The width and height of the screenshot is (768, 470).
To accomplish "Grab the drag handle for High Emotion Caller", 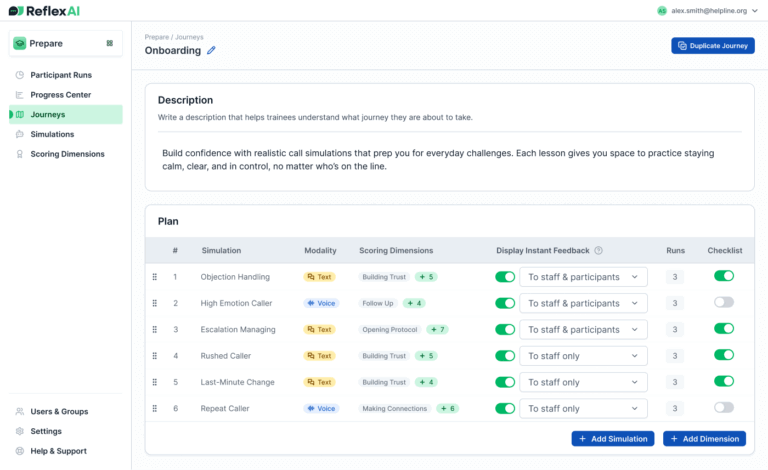I will (x=155, y=304).
